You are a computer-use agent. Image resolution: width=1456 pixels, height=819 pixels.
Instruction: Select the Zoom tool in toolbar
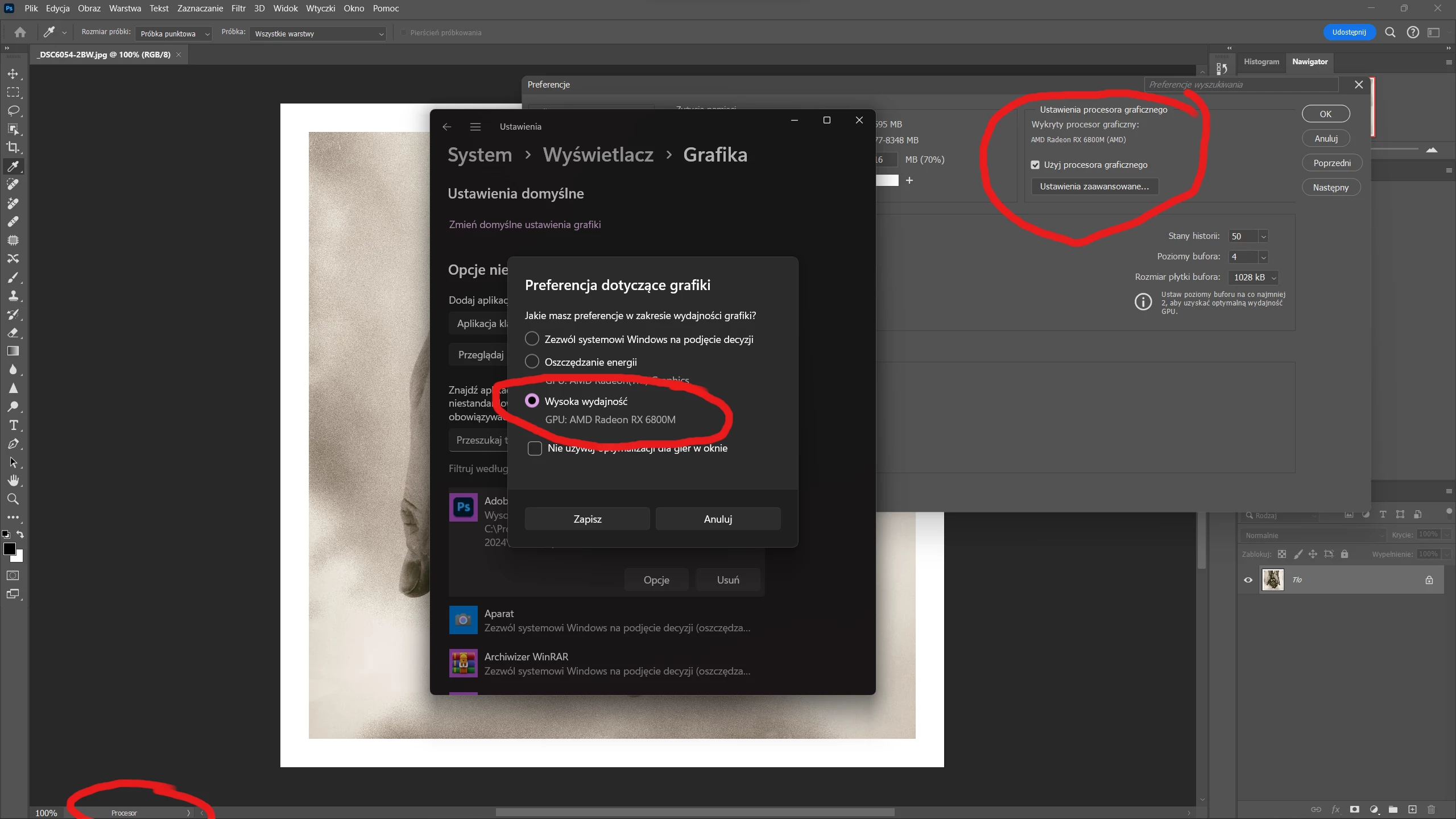(x=13, y=499)
